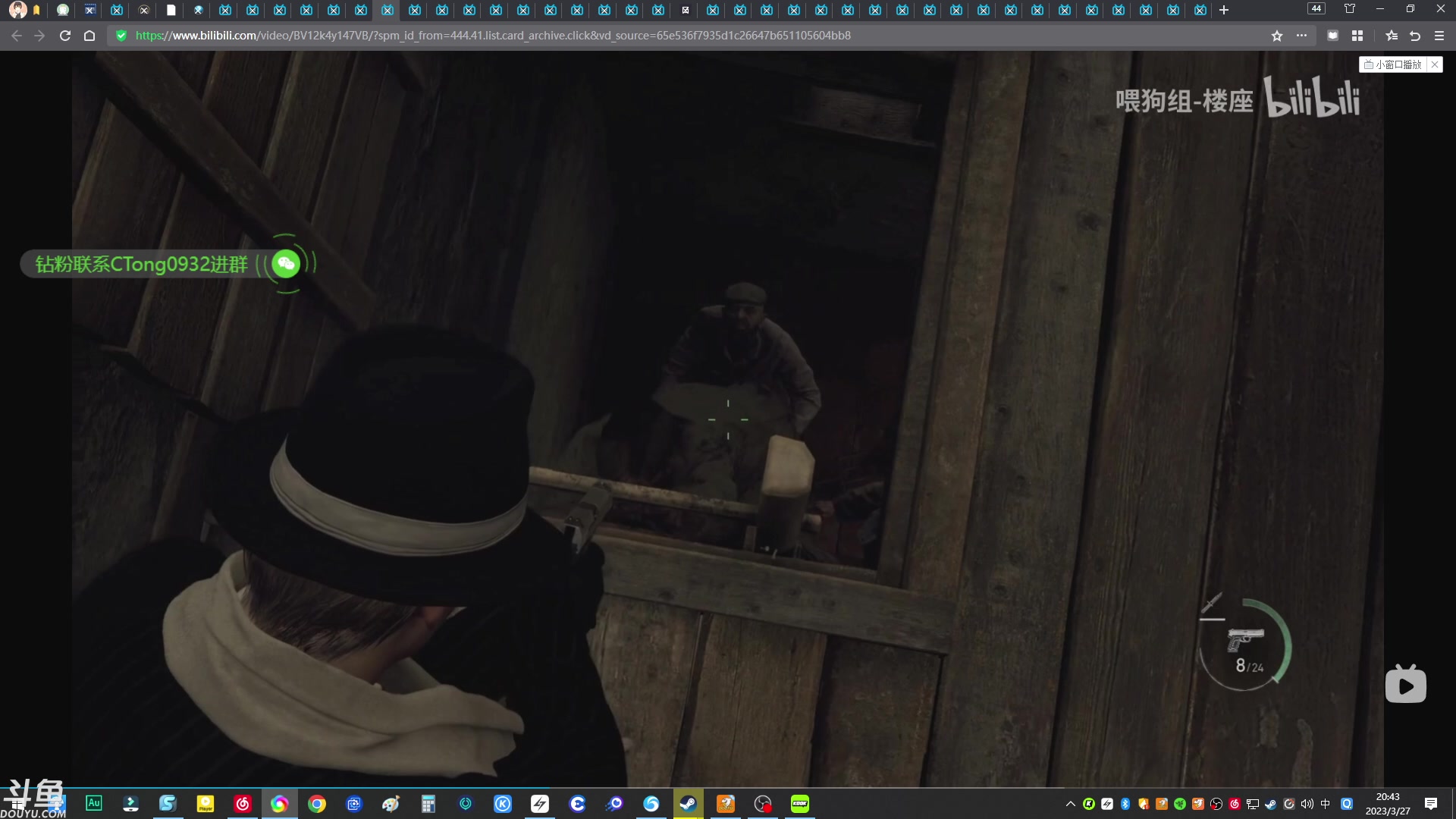Open Paint from the taskbar
Image resolution: width=1456 pixels, height=819 pixels.
coord(391,803)
